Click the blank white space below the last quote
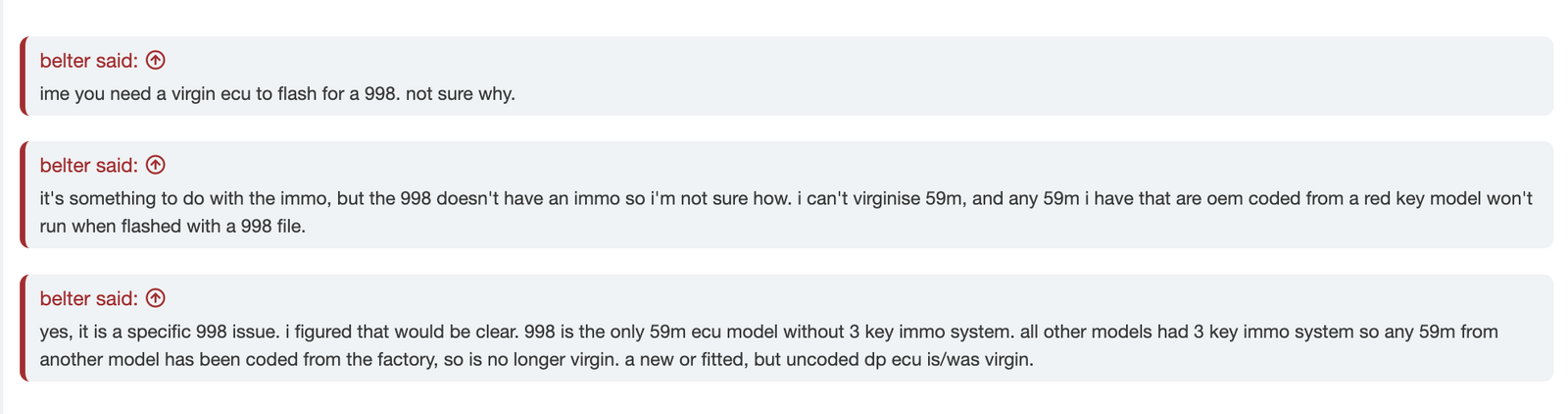The height and width of the screenshot is (414, 1568). (x=784, y=399)
